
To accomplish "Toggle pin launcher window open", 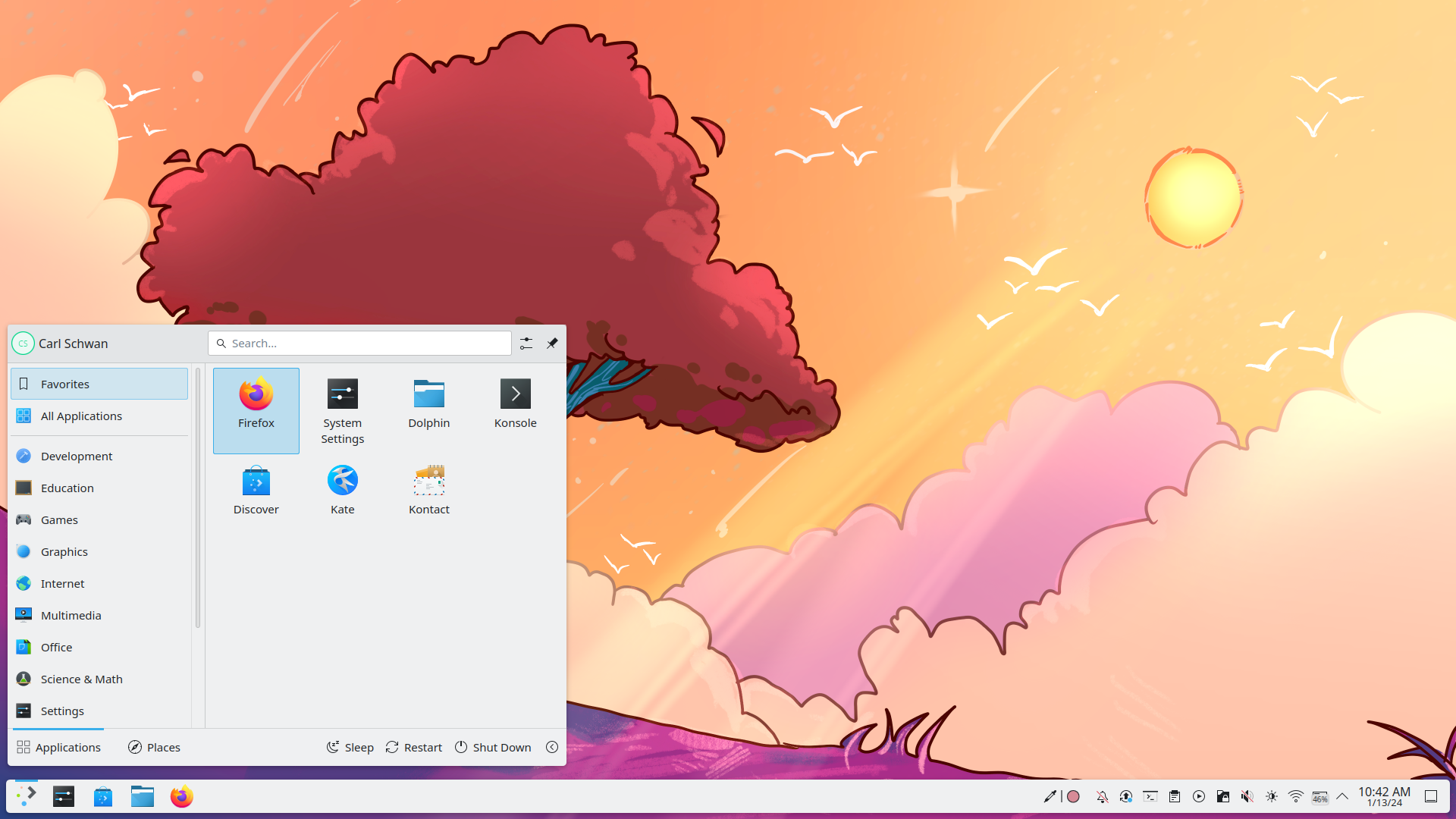I will [x=552, y=343].
